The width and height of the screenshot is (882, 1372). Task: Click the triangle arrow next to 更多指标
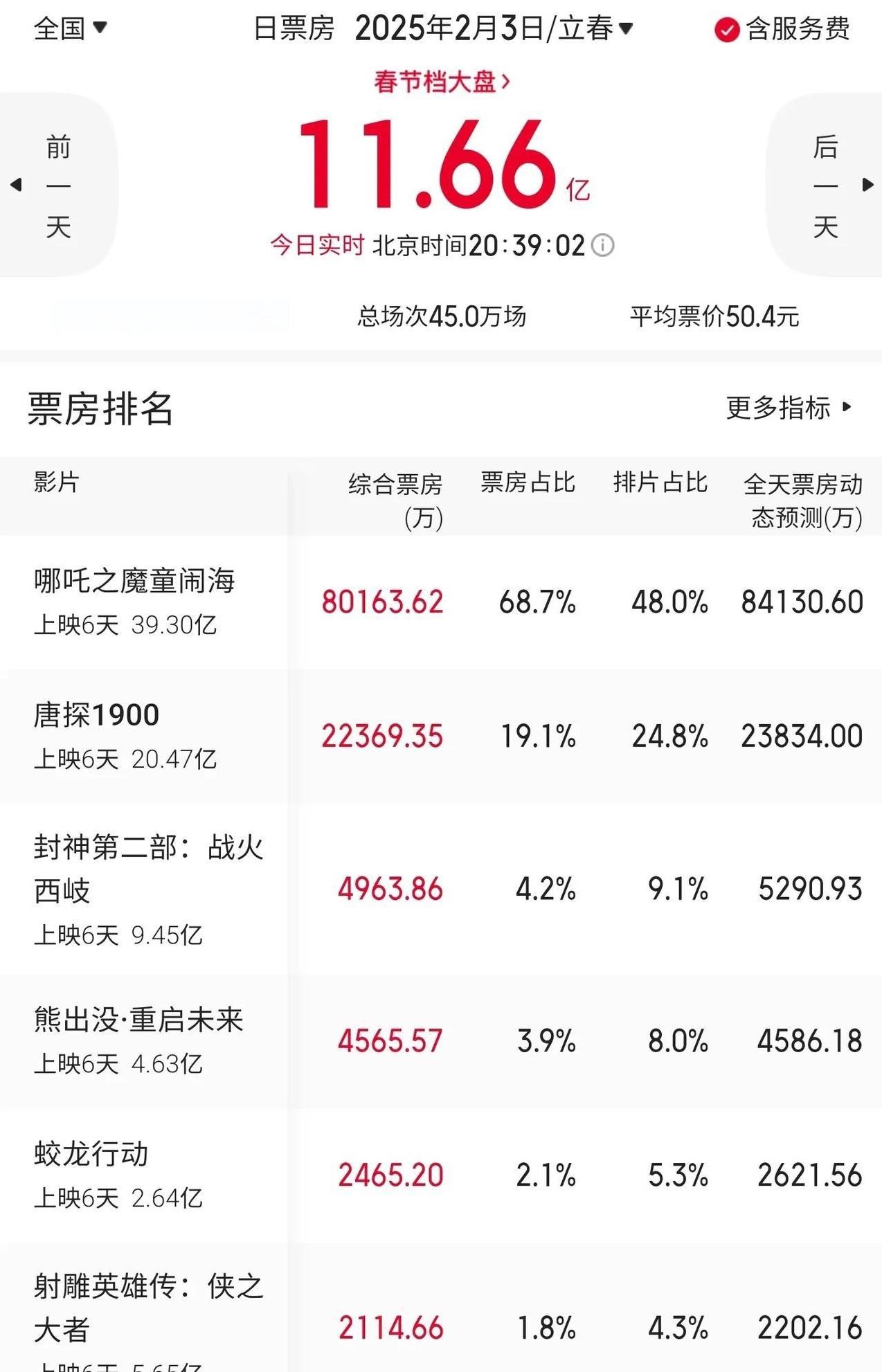pyautogui.click(x=847, y=407)
